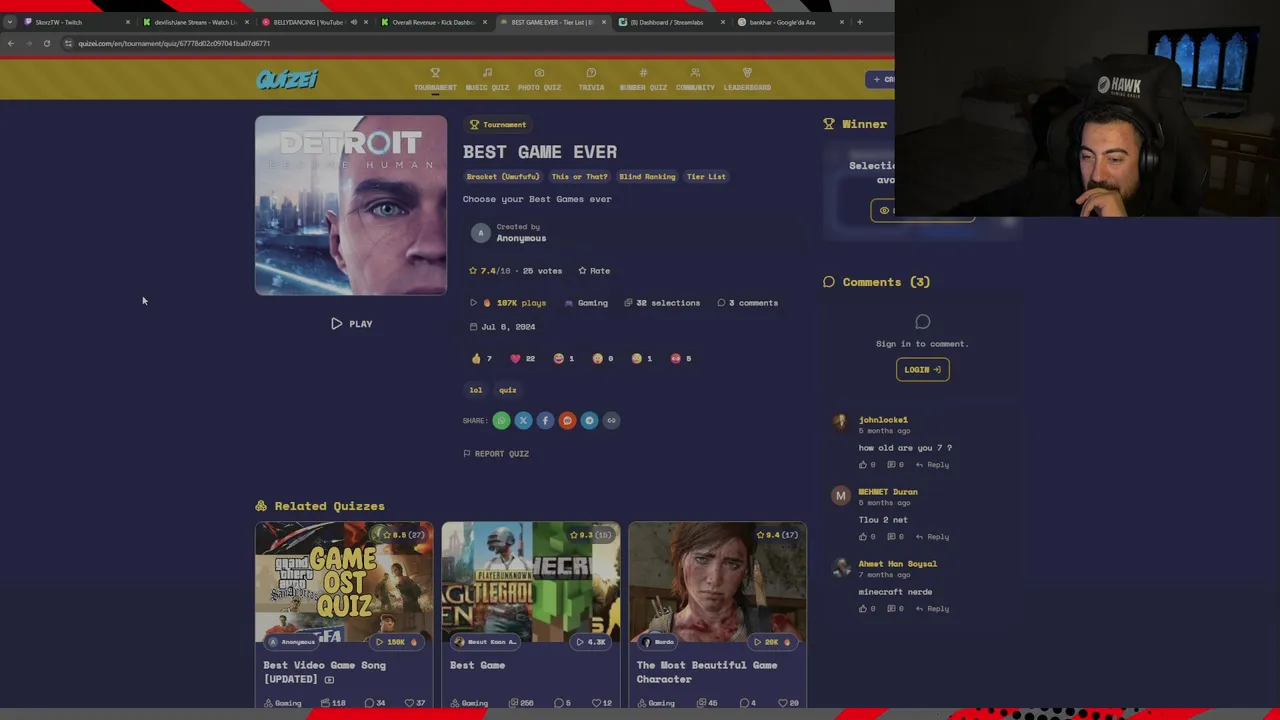
Task: Click the heart count on Best Game card
Action: pos(601,703)
